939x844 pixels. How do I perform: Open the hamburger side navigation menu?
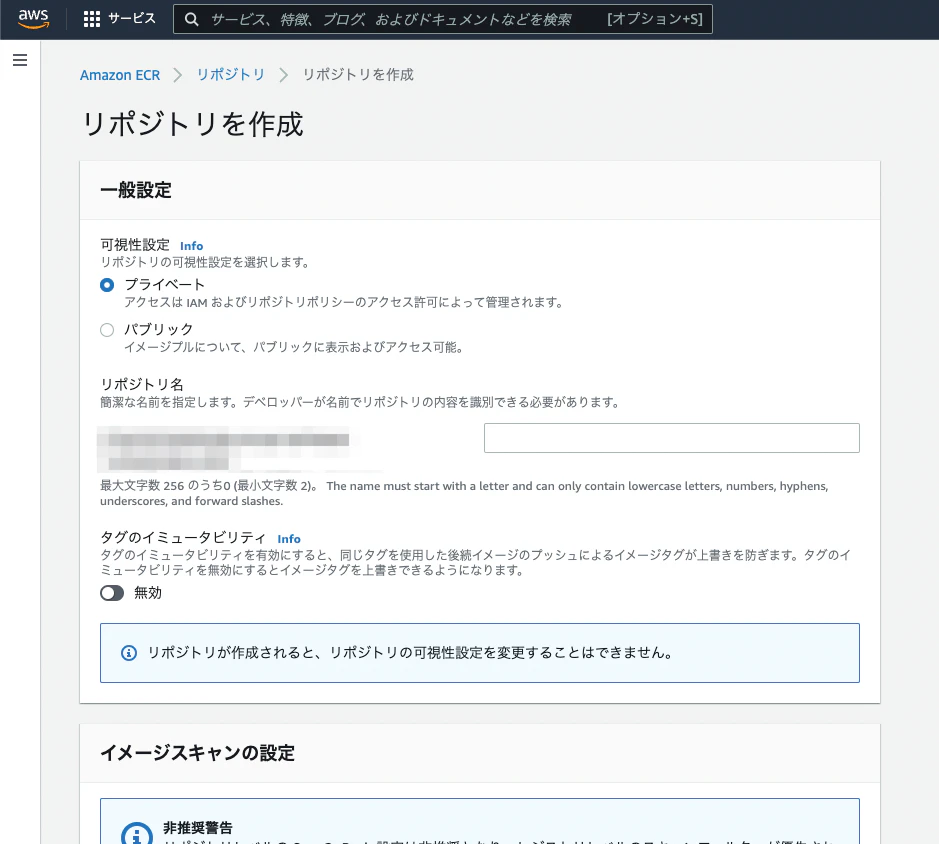20,60
